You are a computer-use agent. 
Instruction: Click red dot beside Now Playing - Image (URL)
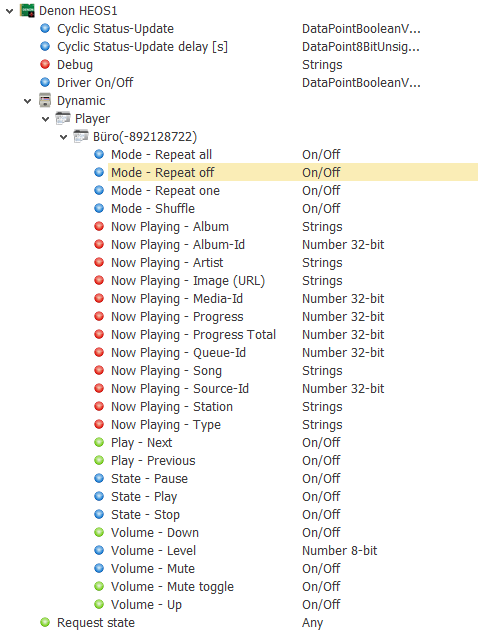coord(99,280)
